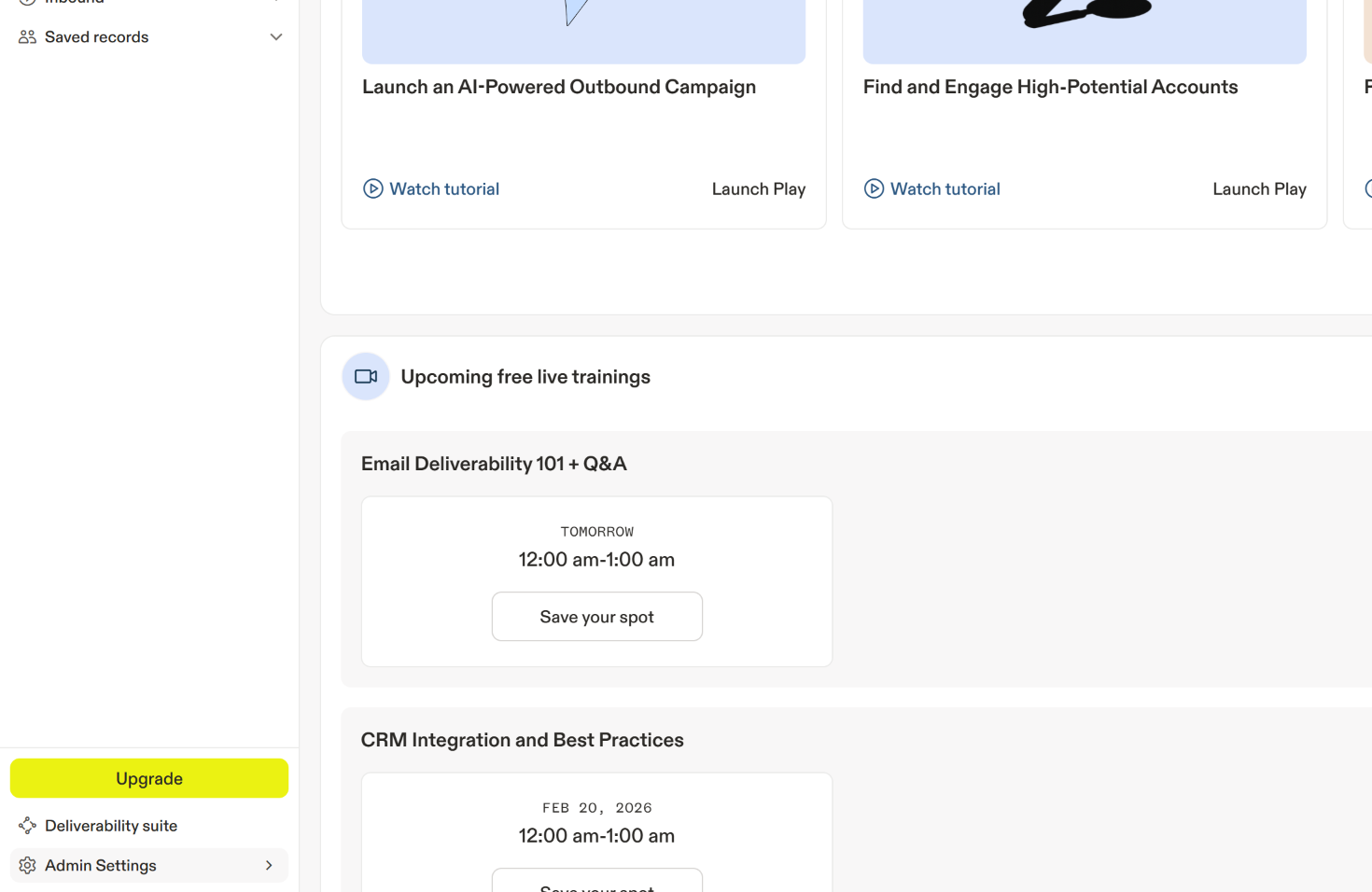1372x892 pixels.
Task: Select the Admin Settings label
Action: (101, 866)
